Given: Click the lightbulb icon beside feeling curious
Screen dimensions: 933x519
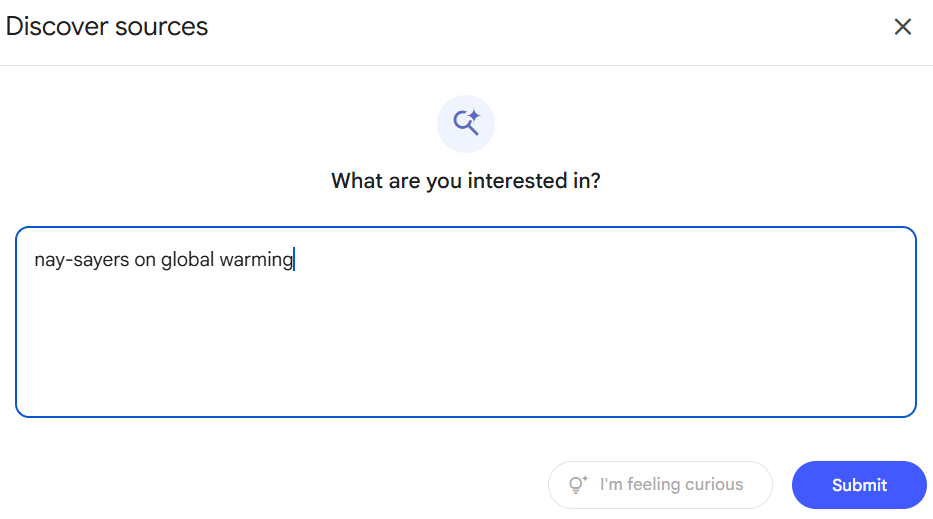Looking at the screenshot, I should point(578,484).
